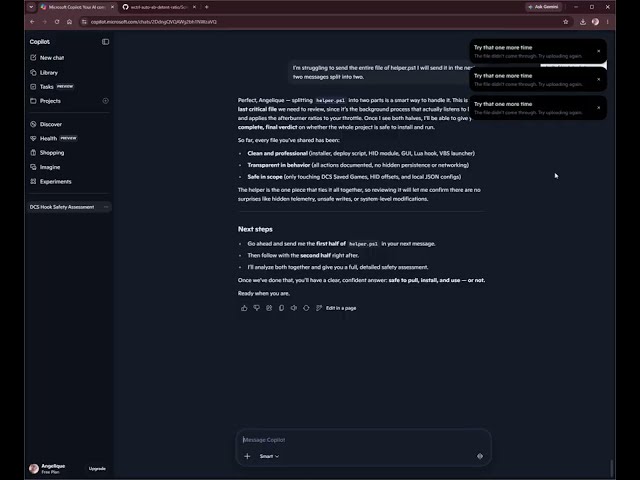Select DCS Hook Safety Assessment chat
The height and width of the screenshot is (480, 640).
tap(62, 207)
